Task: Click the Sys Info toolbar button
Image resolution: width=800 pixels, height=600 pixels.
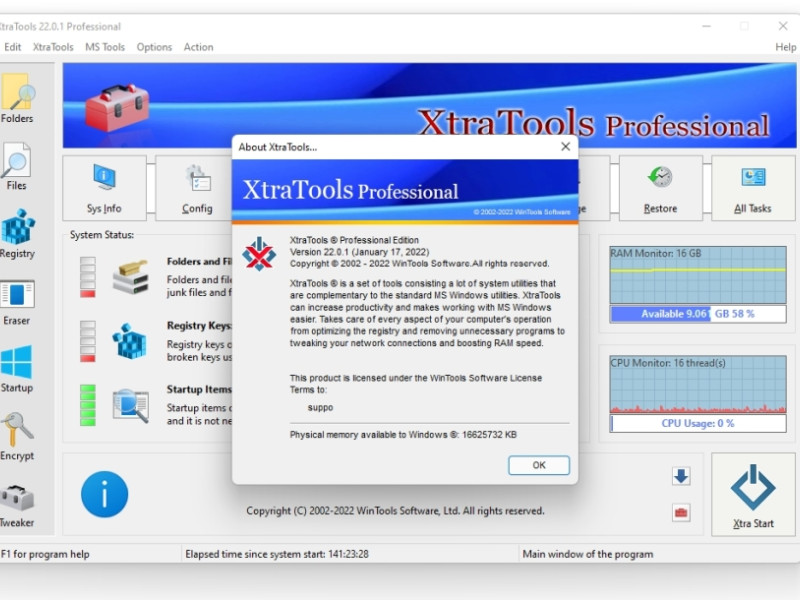Action: [105, 188]
